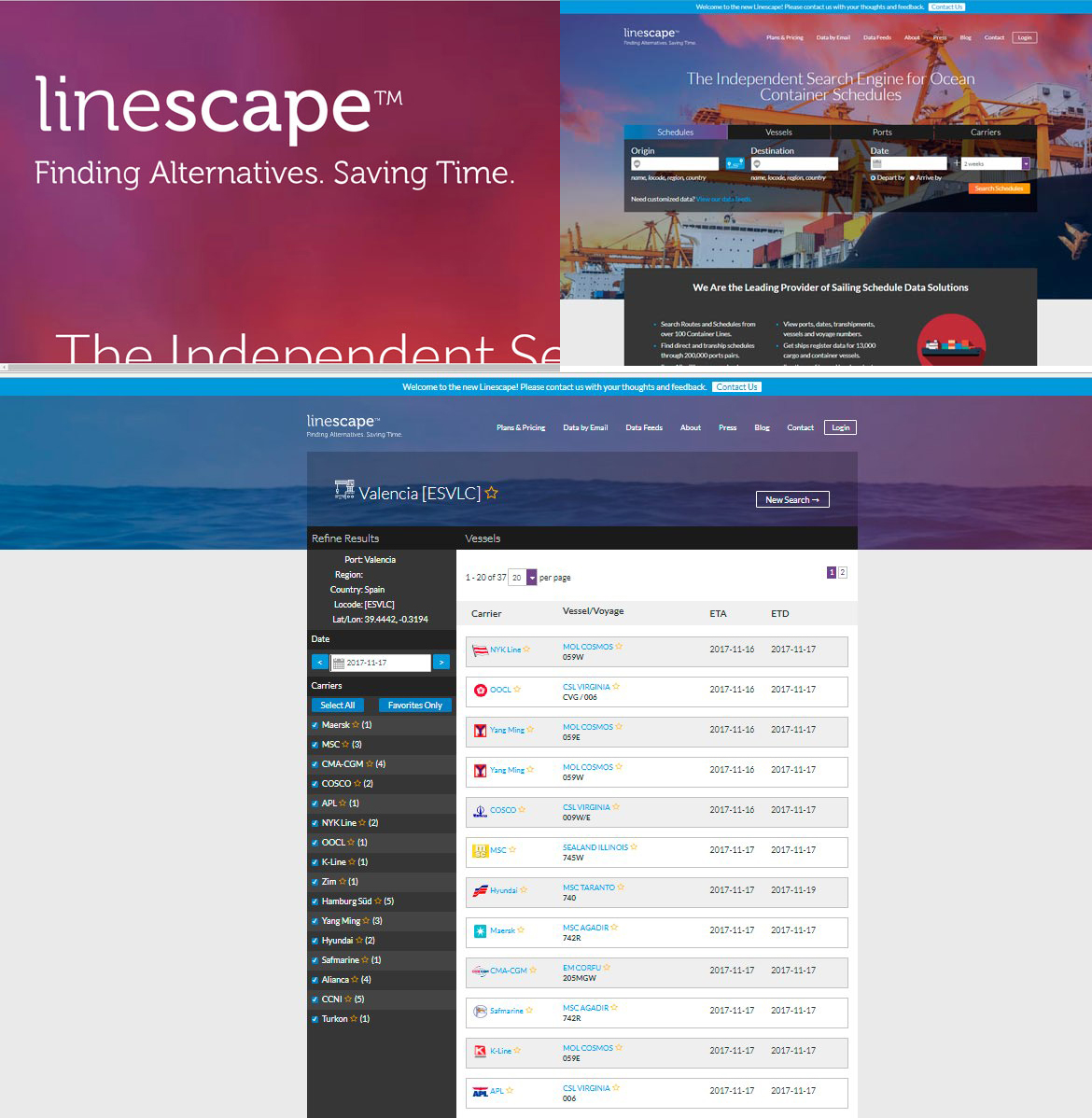The image size is (1092, 1118).
Task: Select the Depart by radio option
Action: 873,177
